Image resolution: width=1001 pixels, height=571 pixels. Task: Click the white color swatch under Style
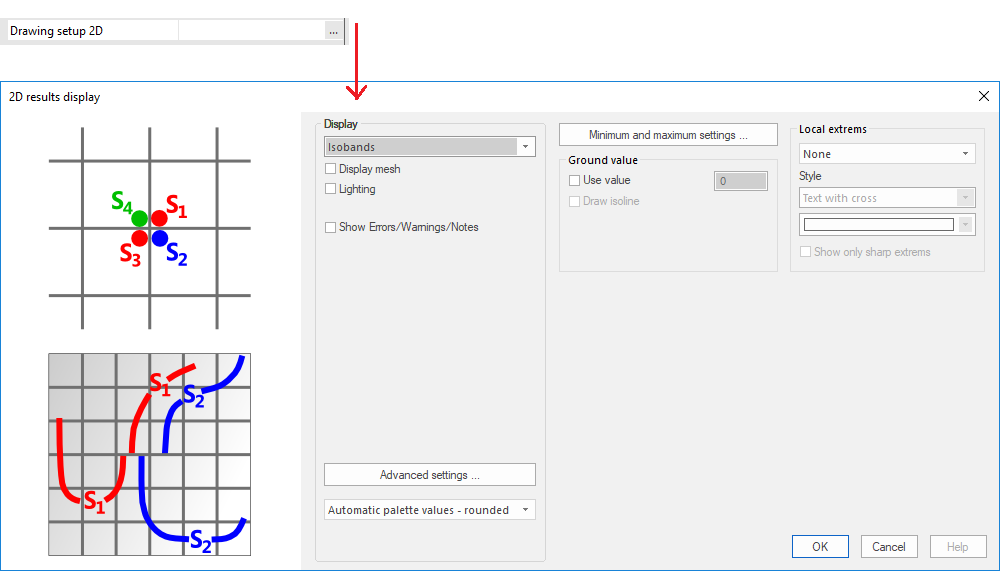879,225
